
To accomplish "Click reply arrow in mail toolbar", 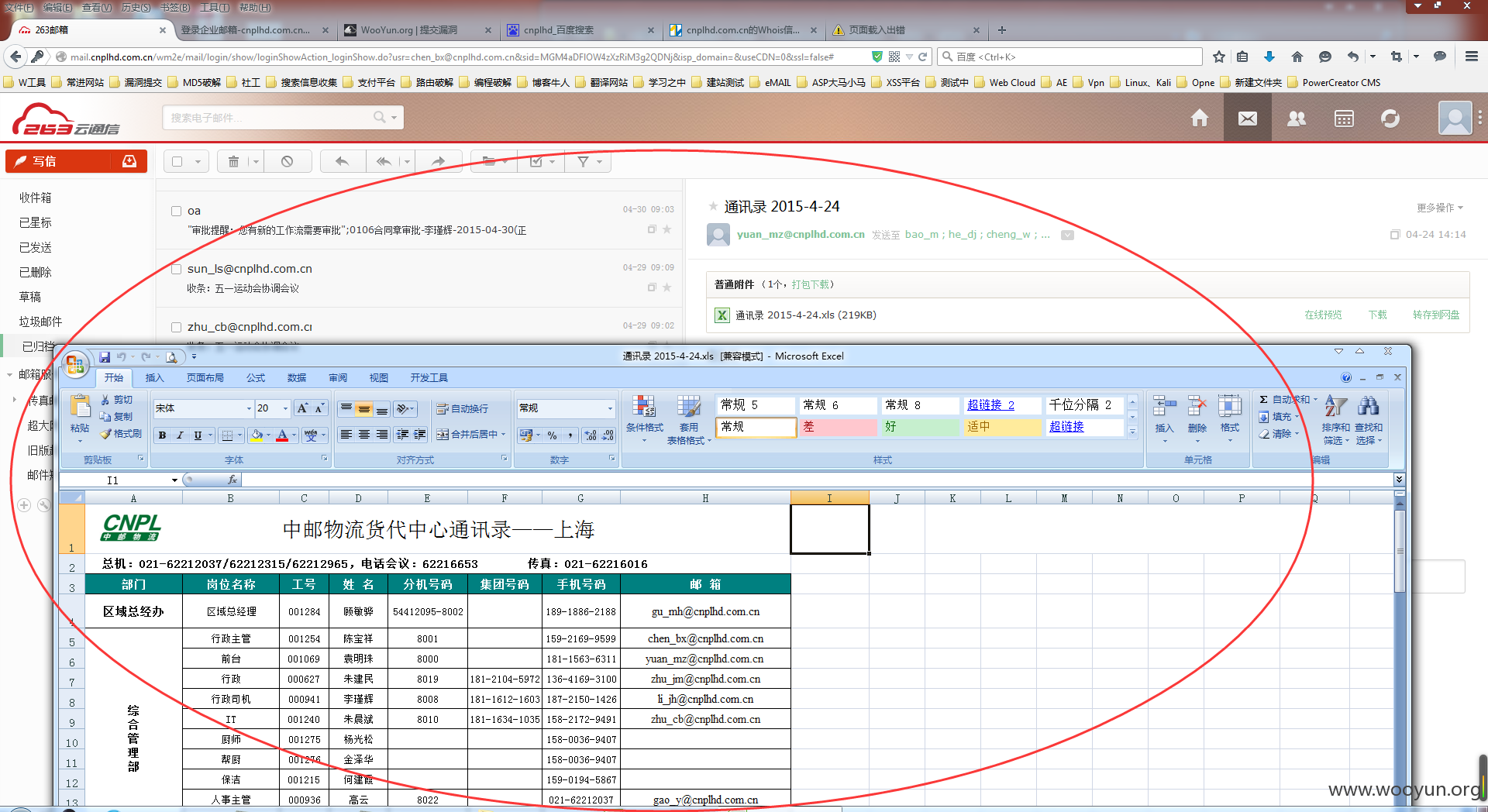I will pos(342,161).
